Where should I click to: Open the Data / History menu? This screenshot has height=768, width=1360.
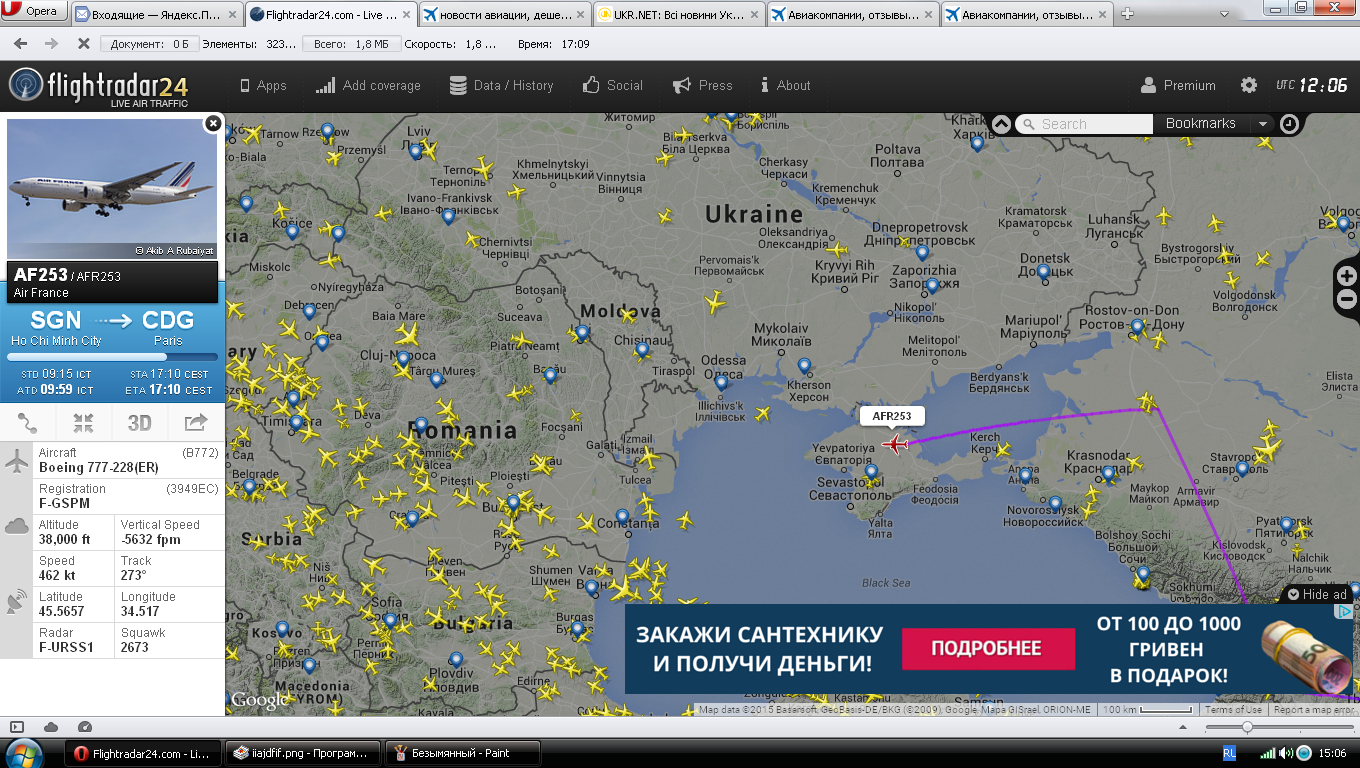[501, 86]
